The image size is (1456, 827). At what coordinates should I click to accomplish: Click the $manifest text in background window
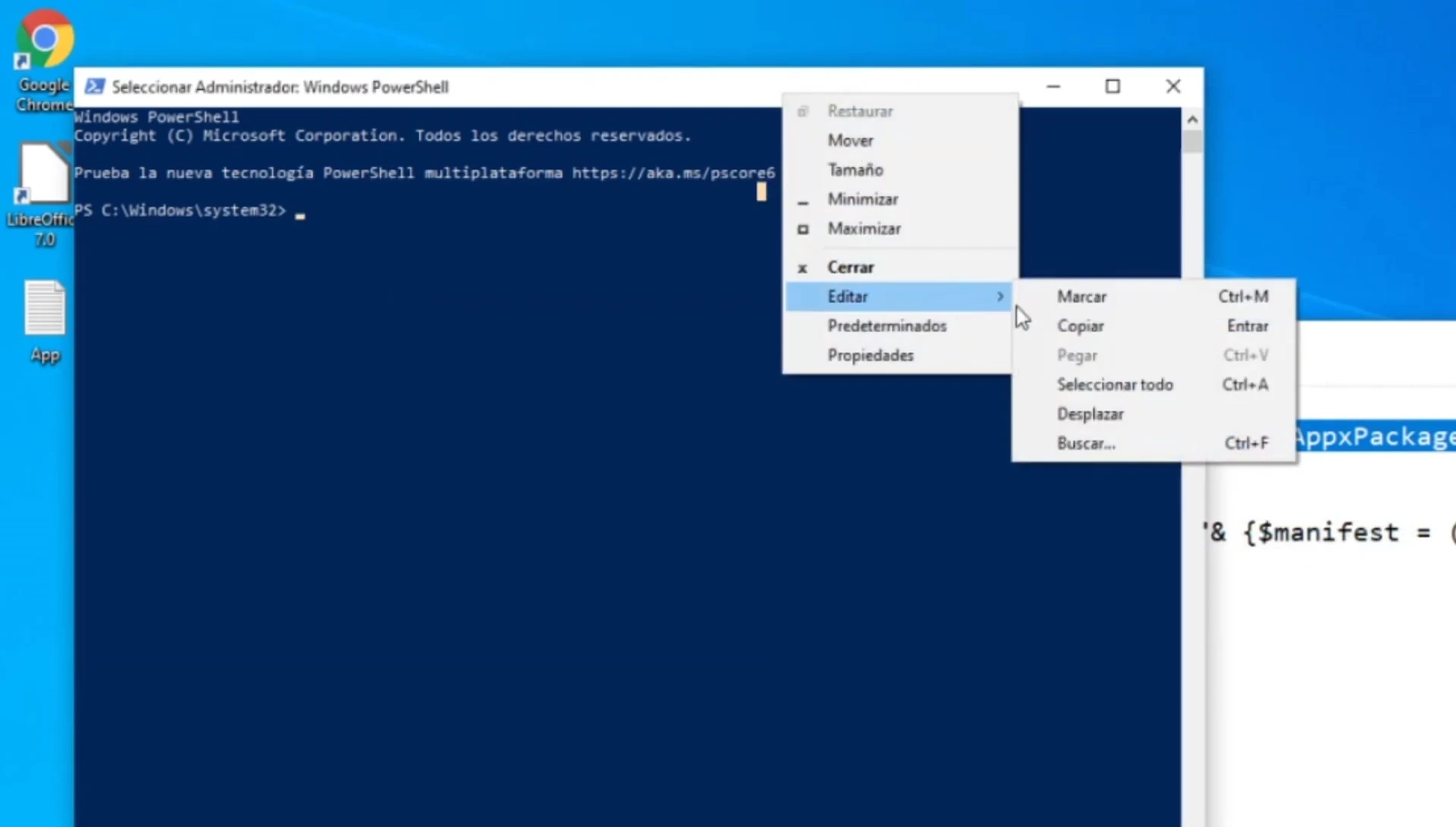click(x=1329, y=533)
